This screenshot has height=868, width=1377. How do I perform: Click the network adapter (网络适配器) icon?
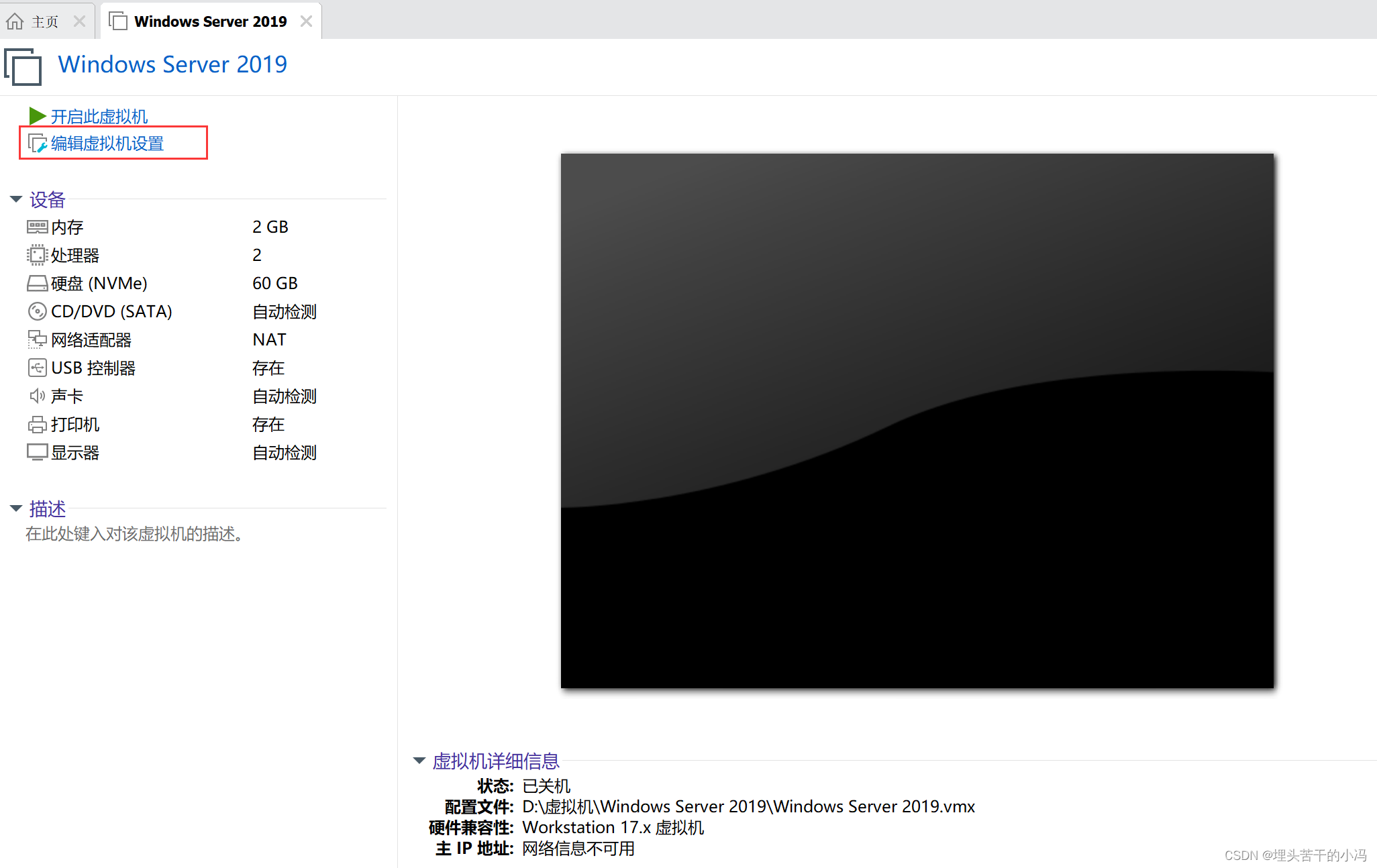[x=37, y=340]
